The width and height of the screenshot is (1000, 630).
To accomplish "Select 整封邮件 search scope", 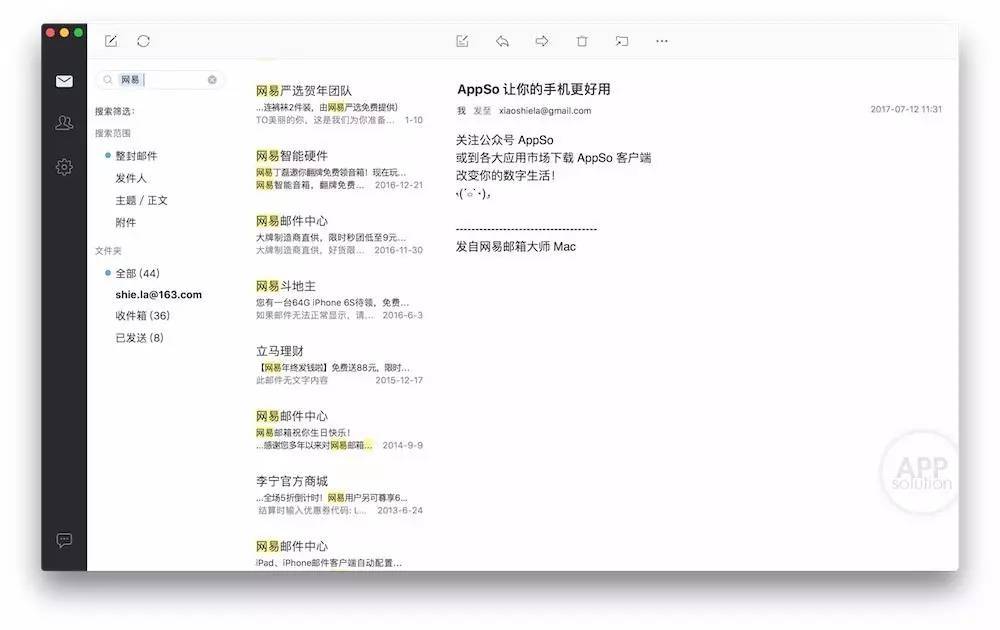I will (x=136, y=156).
